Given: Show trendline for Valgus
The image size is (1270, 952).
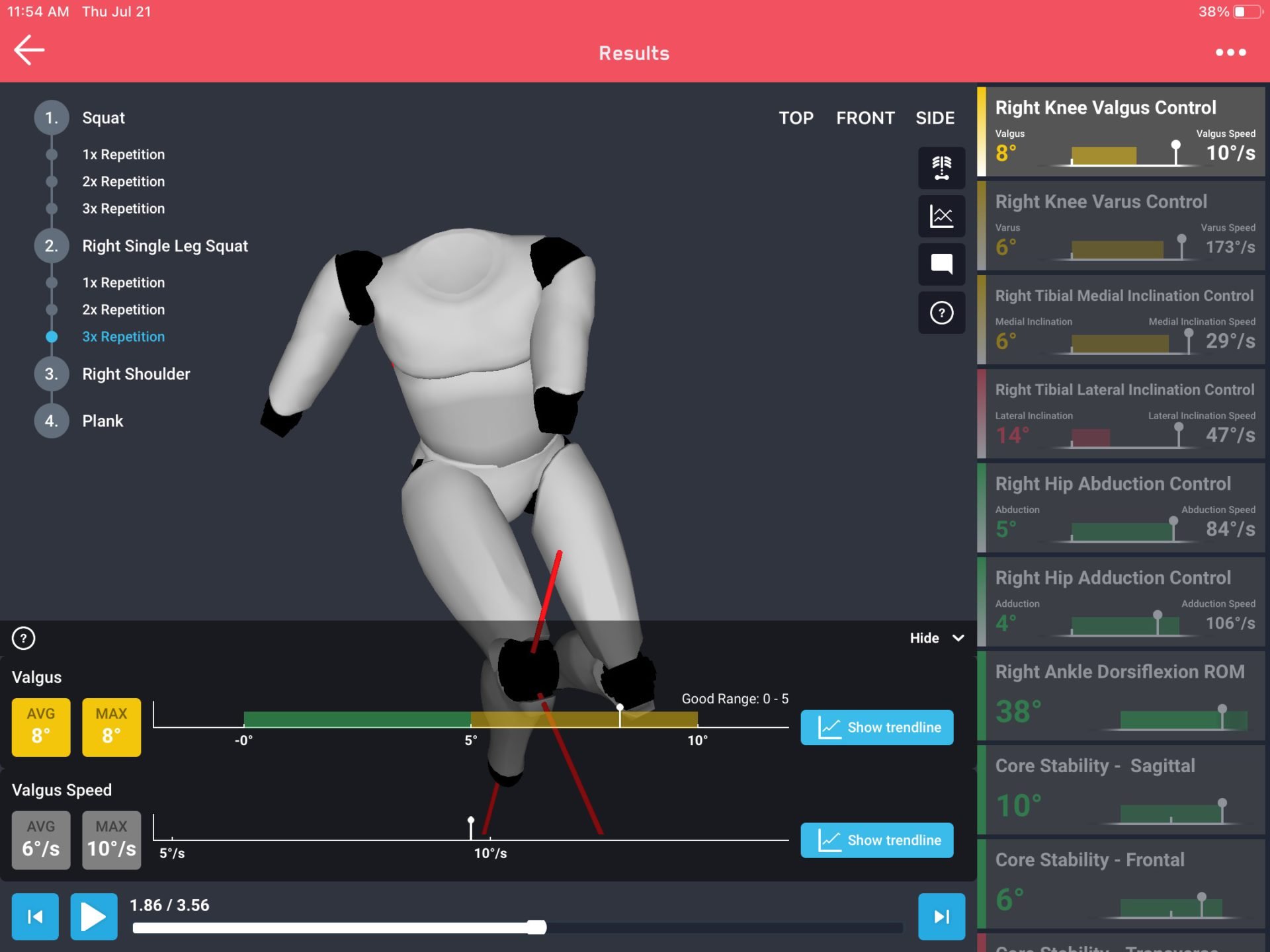Looking at the screenshot, I should pos(877,727).
